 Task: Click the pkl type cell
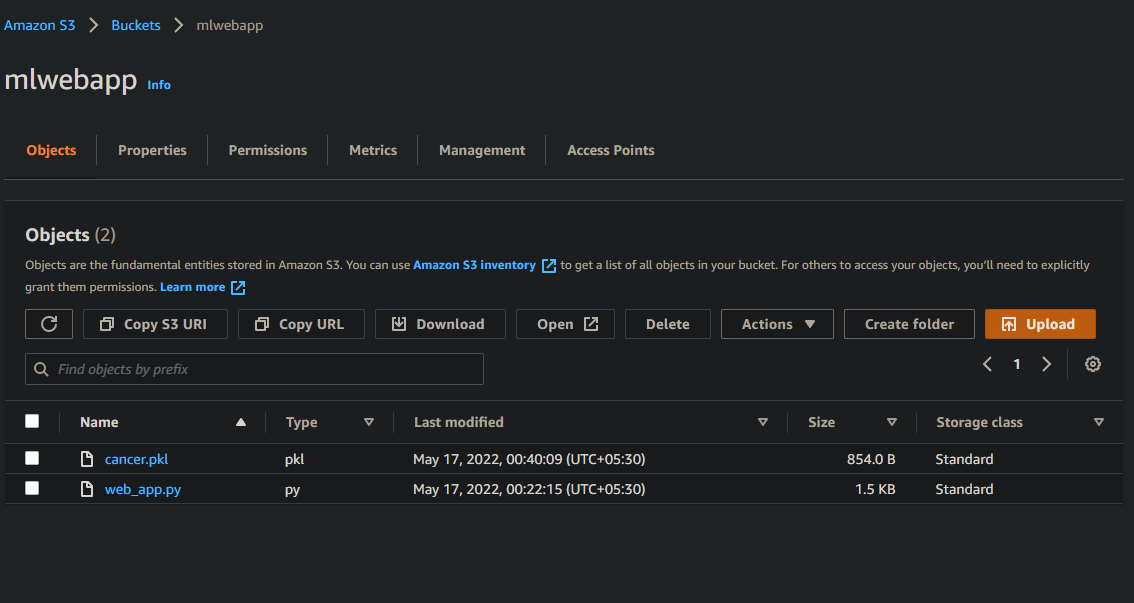[x=294, y=459]
